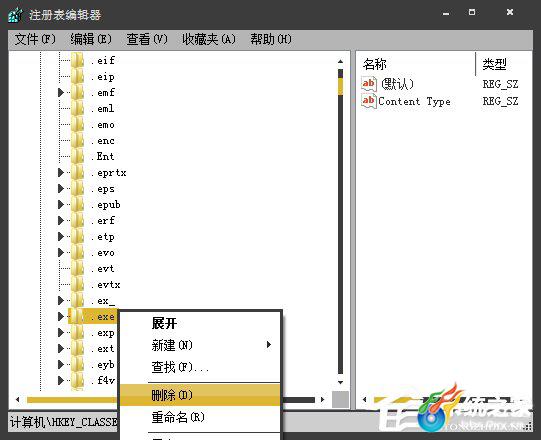Image resolution: width=541 pixels, height=440 pixels.
Task: Select the .evo tree item
Action: point(106,253)
